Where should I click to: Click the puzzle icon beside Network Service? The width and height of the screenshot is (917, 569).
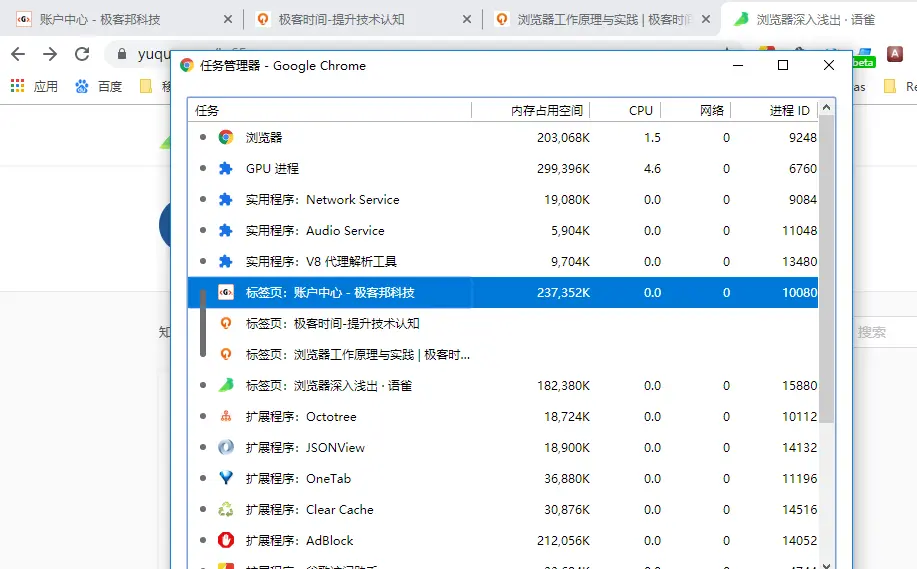pyautogui.click(x=226, y=199)
